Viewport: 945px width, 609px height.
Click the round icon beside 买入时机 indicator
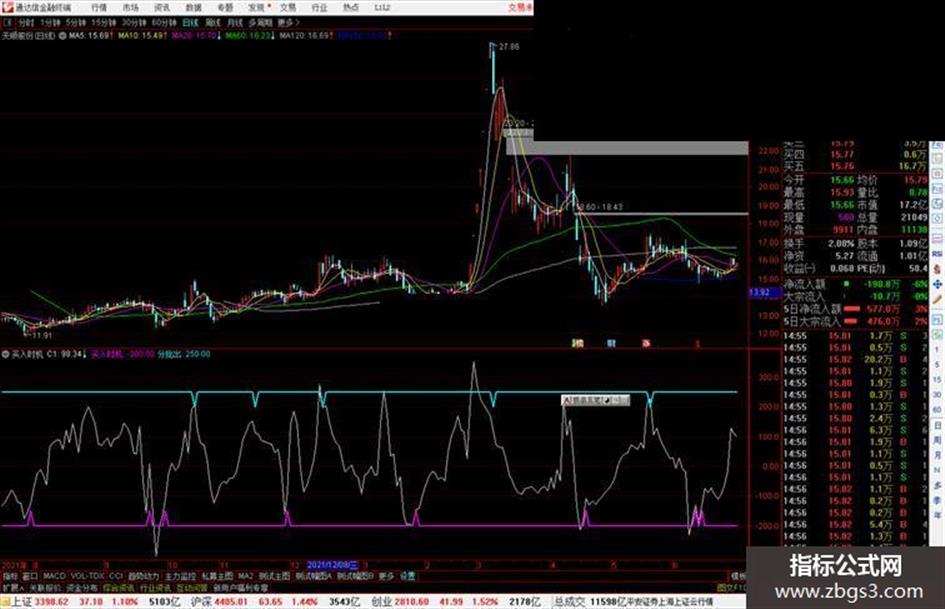click(x=5, y=354)
